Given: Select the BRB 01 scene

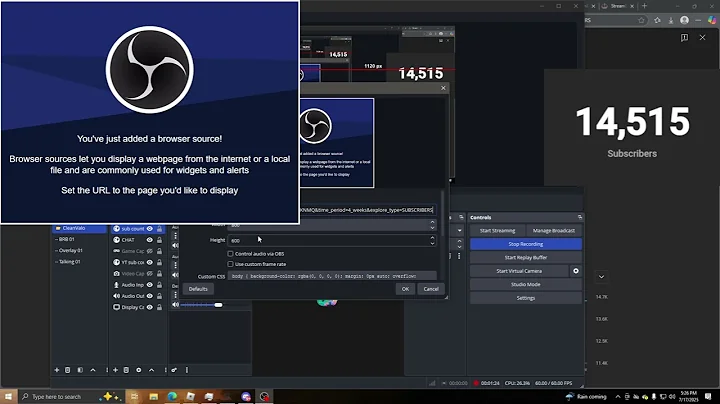Looking at the screenshot, I should click(x=79, y=239).
